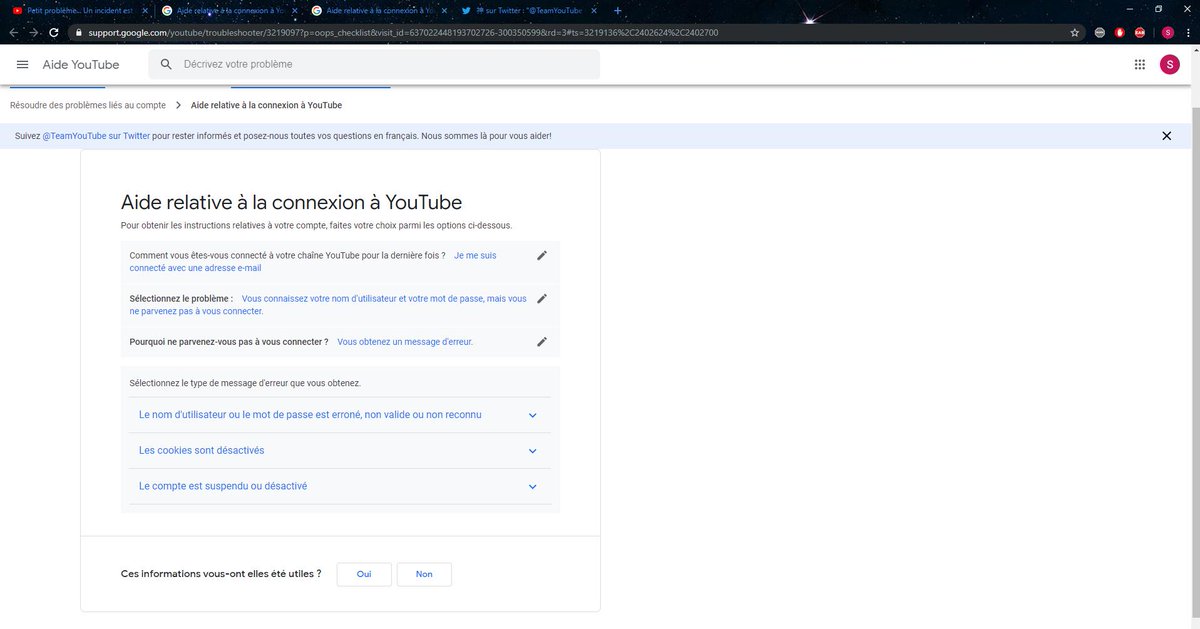Viewport: 1200px width, 629px height.
Task: Go to 'Résoudre des problèmes liés au compte' breadcrumb
Action: tap(88, 105)
